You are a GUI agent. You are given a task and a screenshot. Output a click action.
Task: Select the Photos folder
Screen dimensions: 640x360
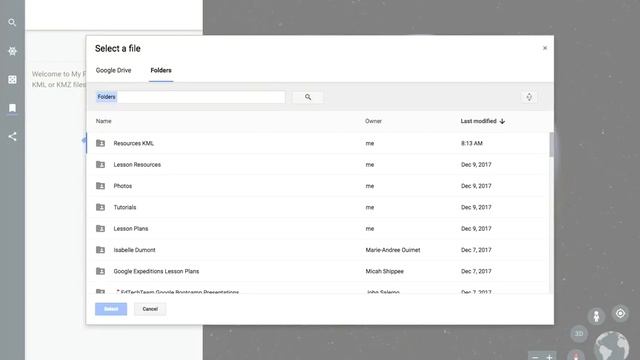(x=318, y=186)
